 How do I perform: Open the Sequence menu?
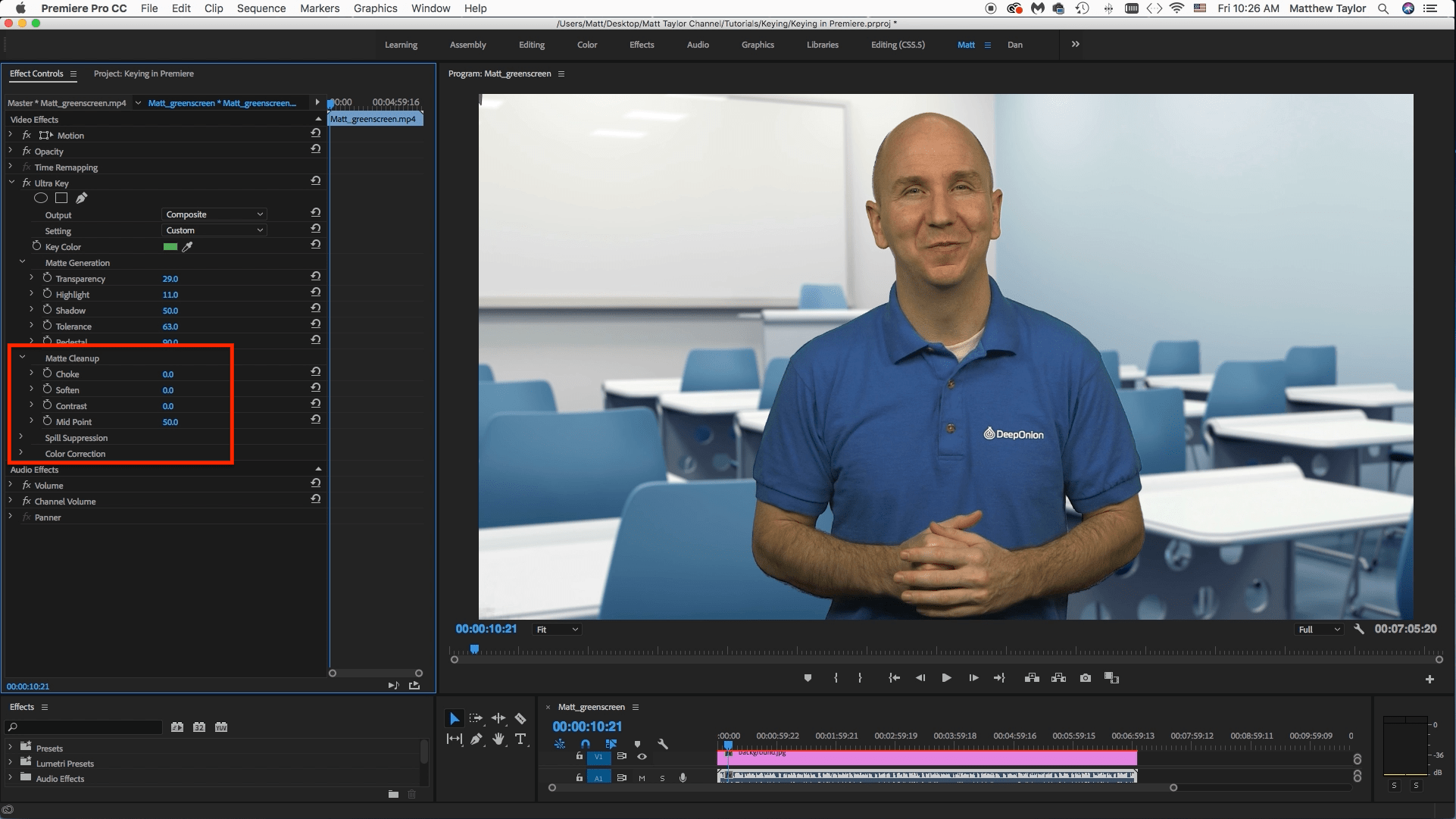tap(261, 8)
